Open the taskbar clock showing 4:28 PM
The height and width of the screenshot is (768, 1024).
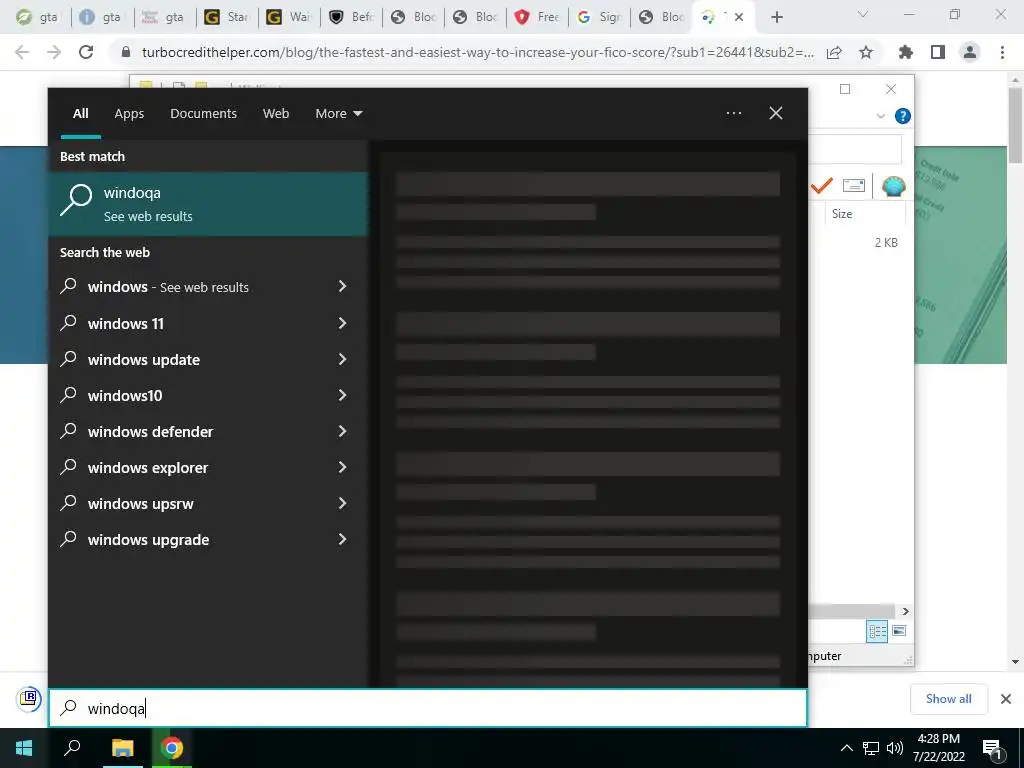[938, 748]
